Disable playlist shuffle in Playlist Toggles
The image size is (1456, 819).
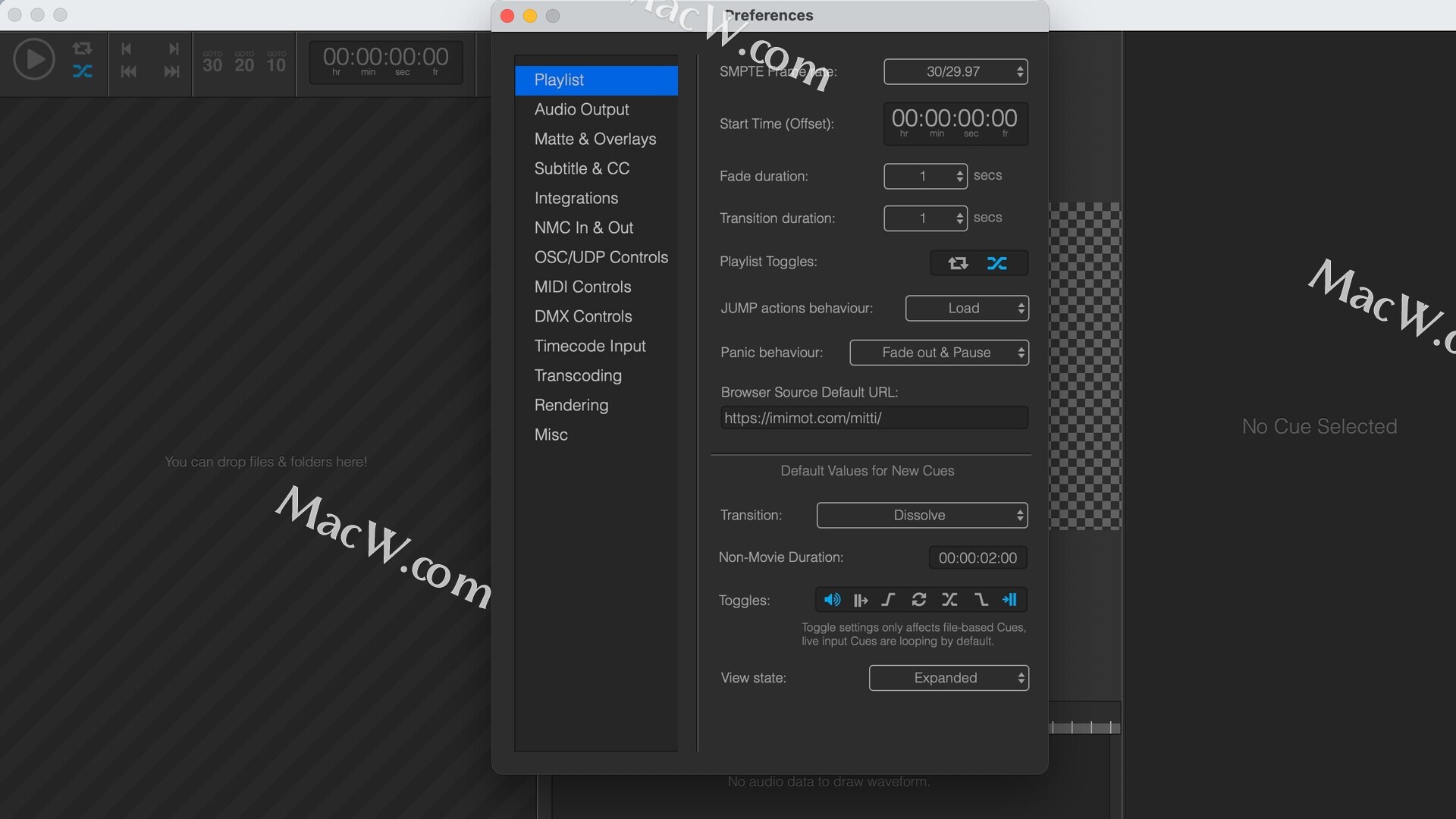[997, 263]
